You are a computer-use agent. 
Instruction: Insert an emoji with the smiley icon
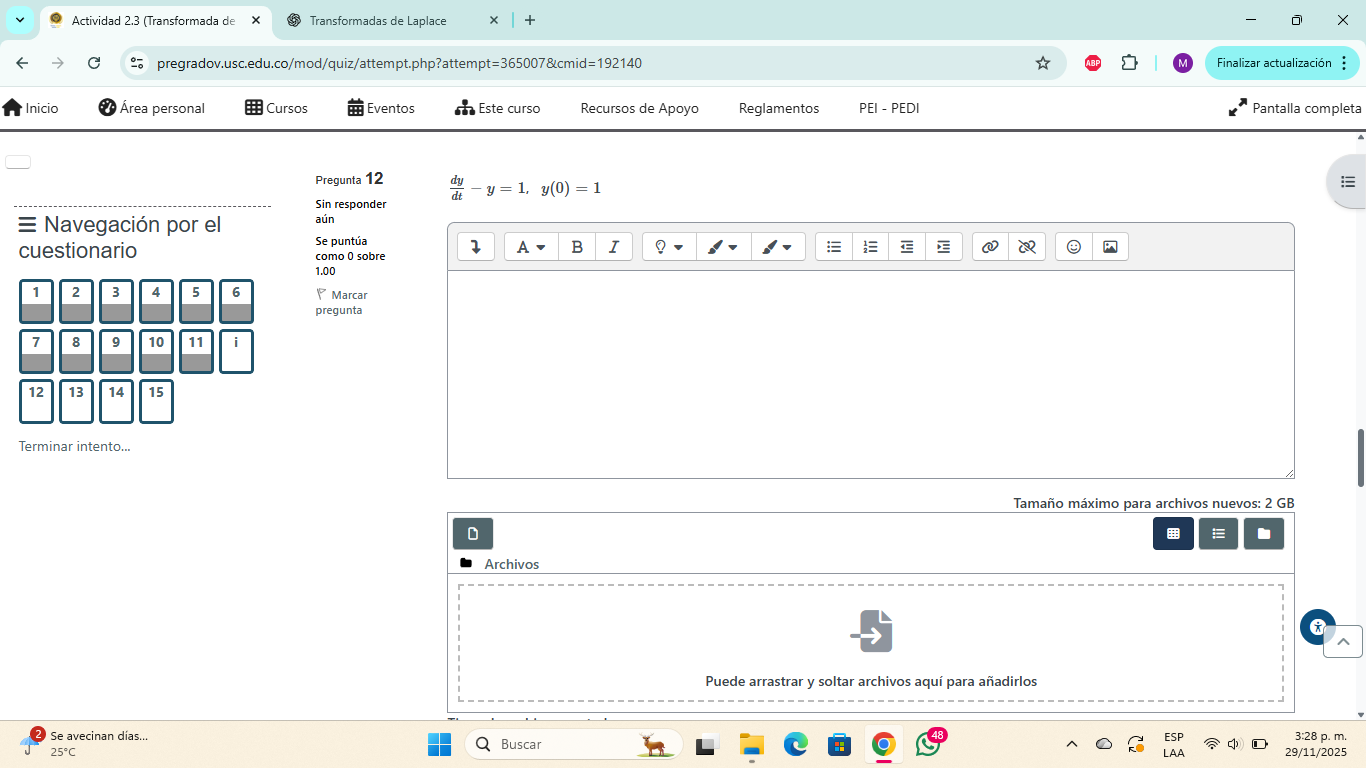(x=1073, y=247)
